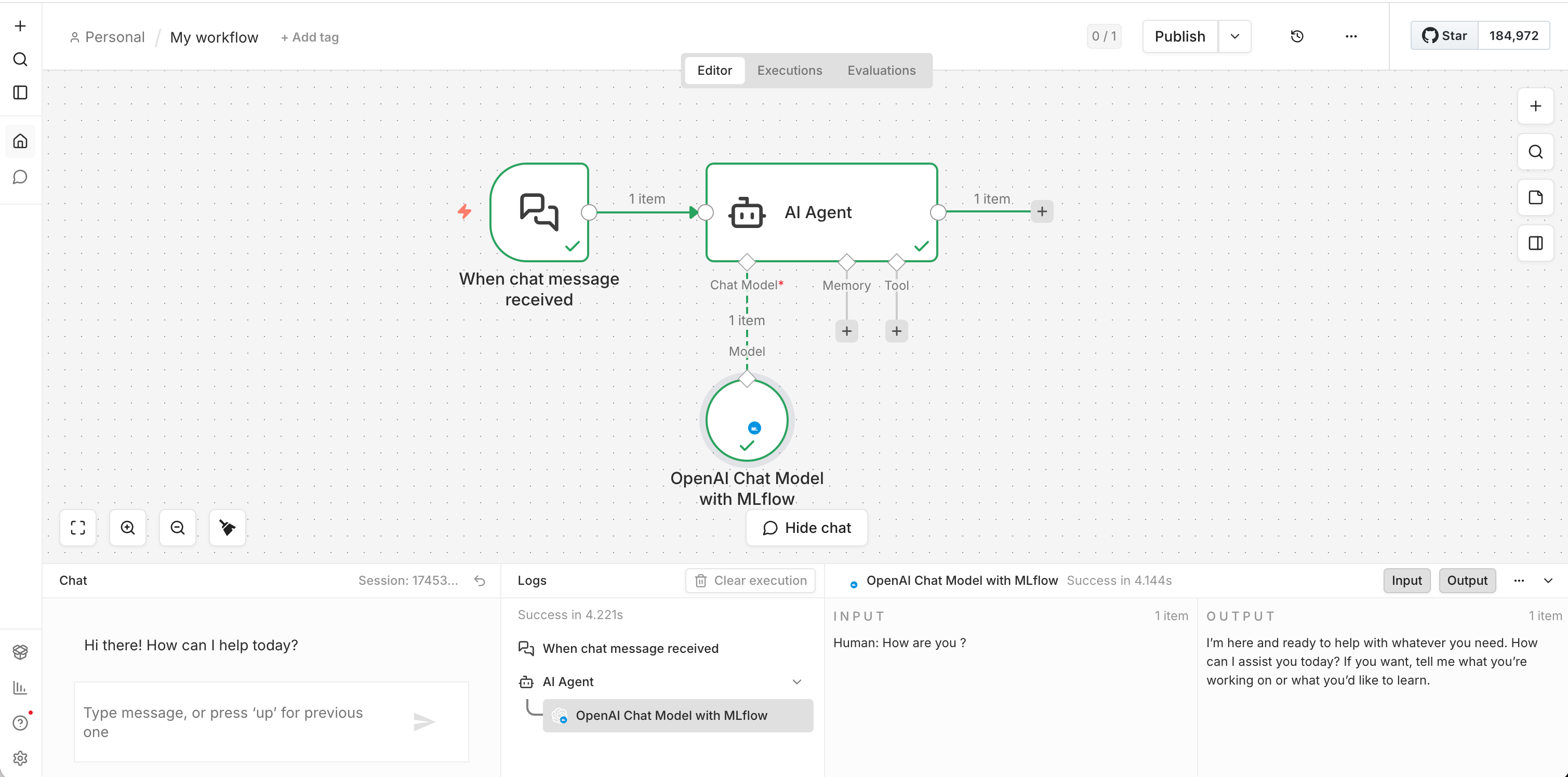
Task: Click the tidy up nodes broom icon
Action: coord(228,528)
